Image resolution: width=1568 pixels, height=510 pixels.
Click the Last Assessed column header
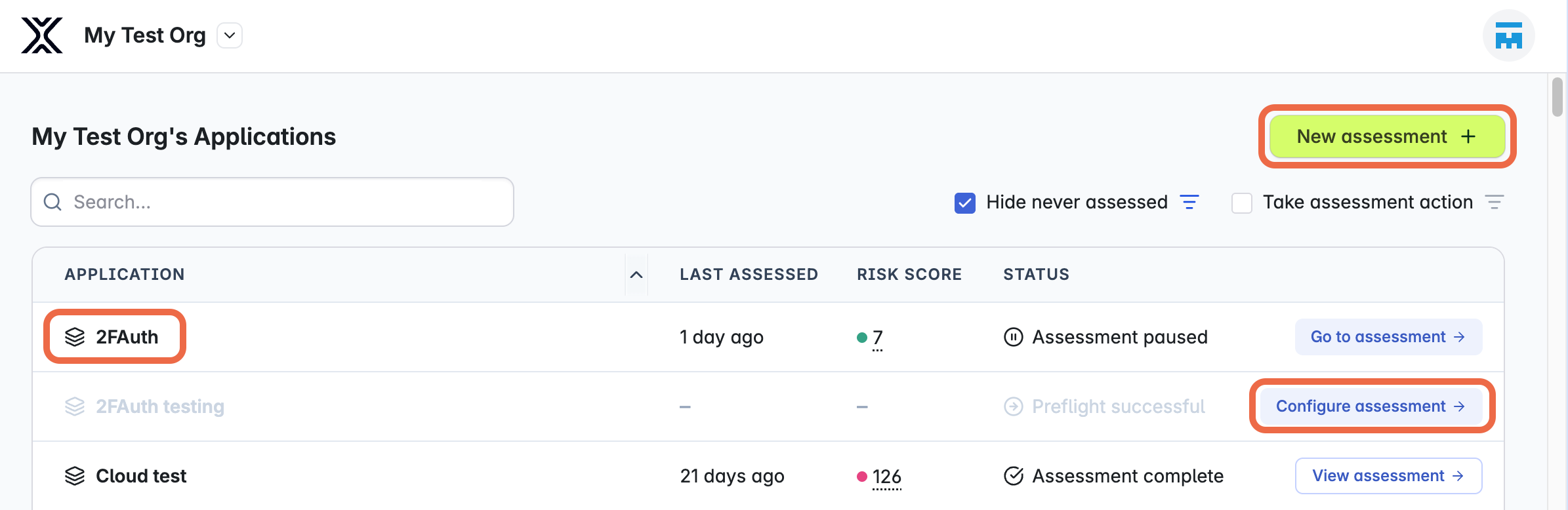[x=749, y=274]
